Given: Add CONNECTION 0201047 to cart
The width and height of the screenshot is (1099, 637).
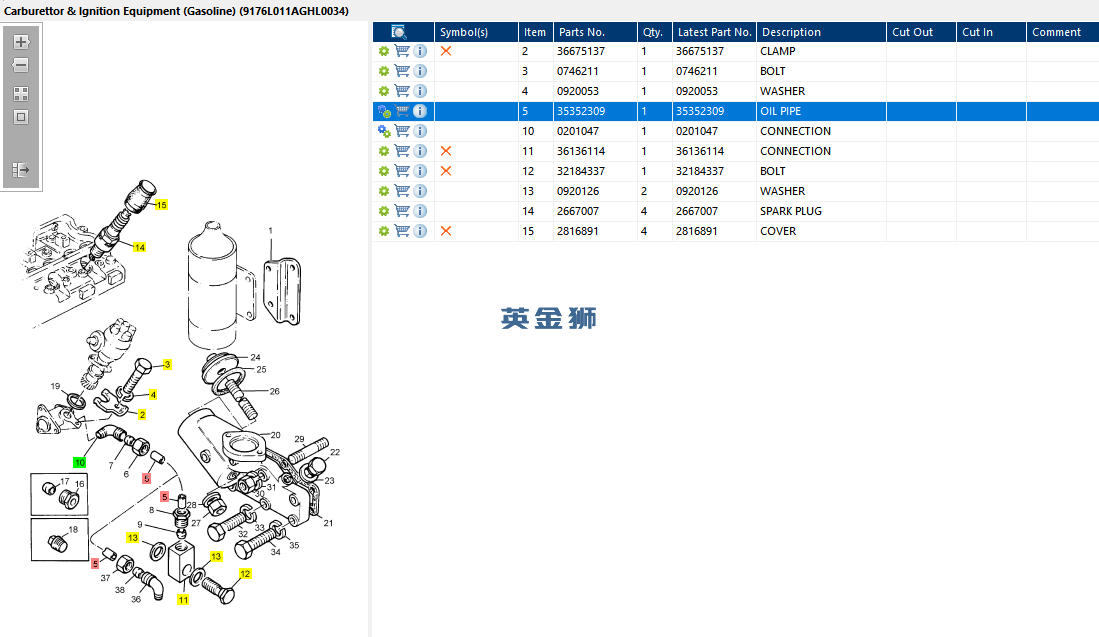Looking at the screenshot, I should point(402,131).
